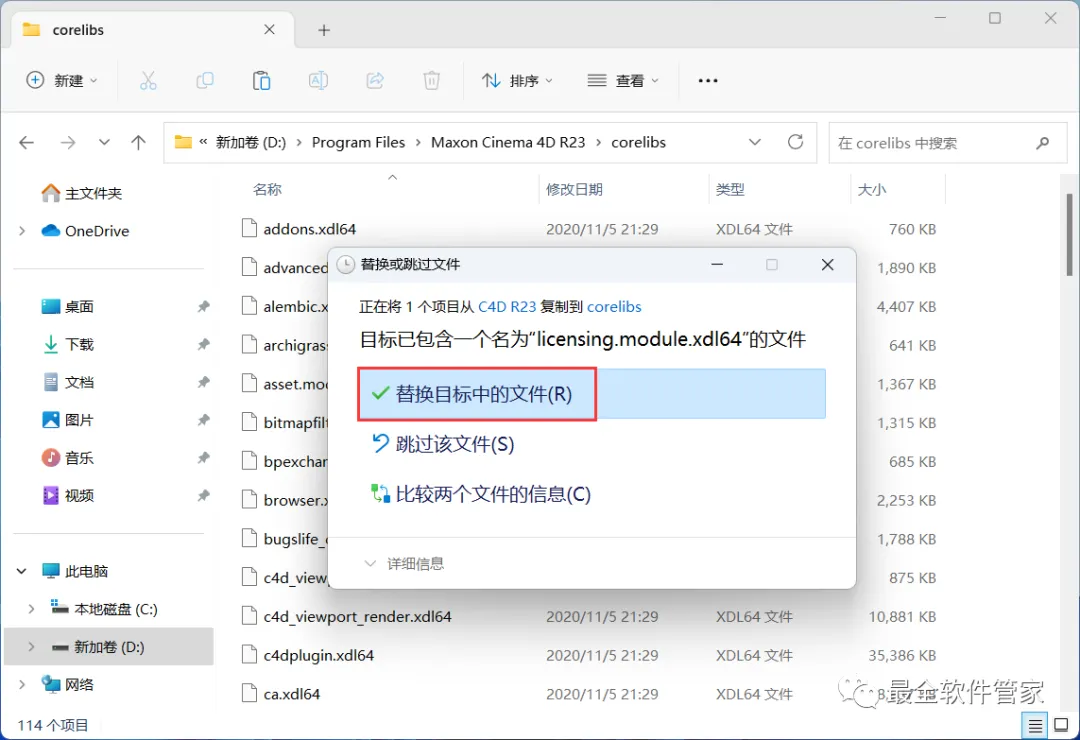1080x740 pixels.
Task: Open Downloads quick access folder
Action: (x=68, y=345)
